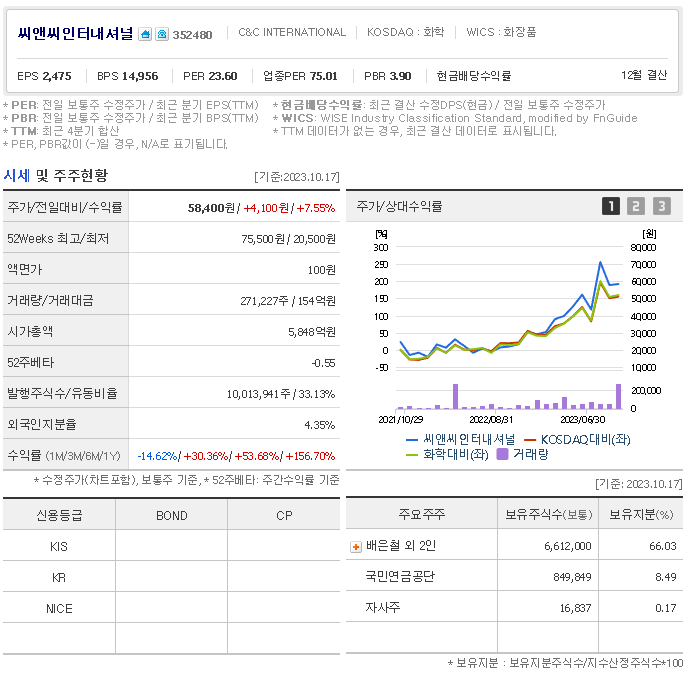Click the PER value 23.60

click(x=223, y=76)
